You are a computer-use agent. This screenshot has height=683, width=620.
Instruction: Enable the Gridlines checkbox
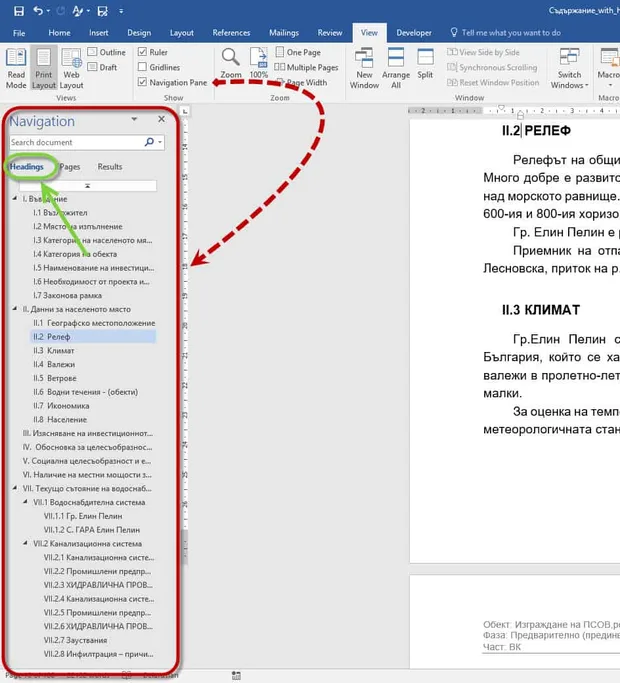tap(142, 67)
